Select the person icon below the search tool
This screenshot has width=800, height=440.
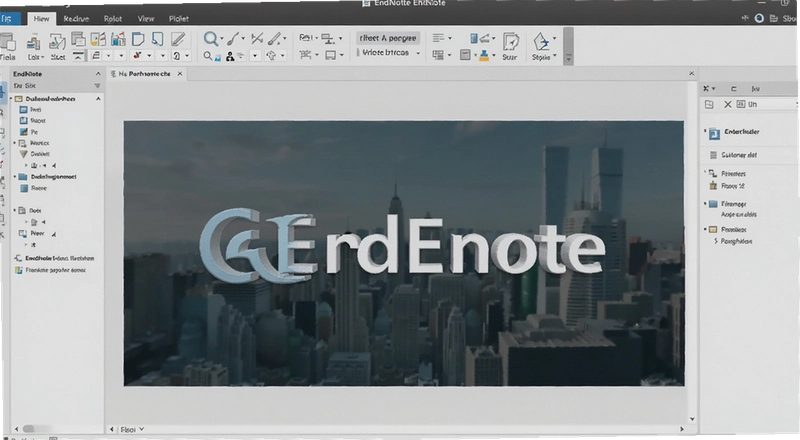230,56
